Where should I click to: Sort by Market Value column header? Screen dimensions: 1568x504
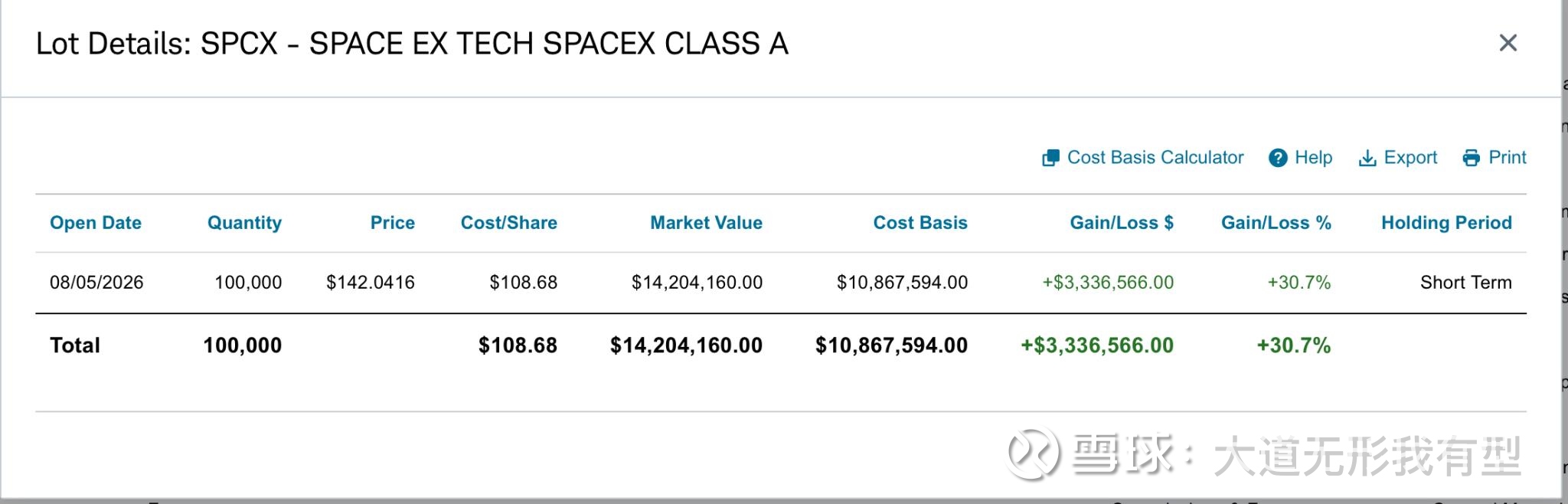click(x=706, y=223)
